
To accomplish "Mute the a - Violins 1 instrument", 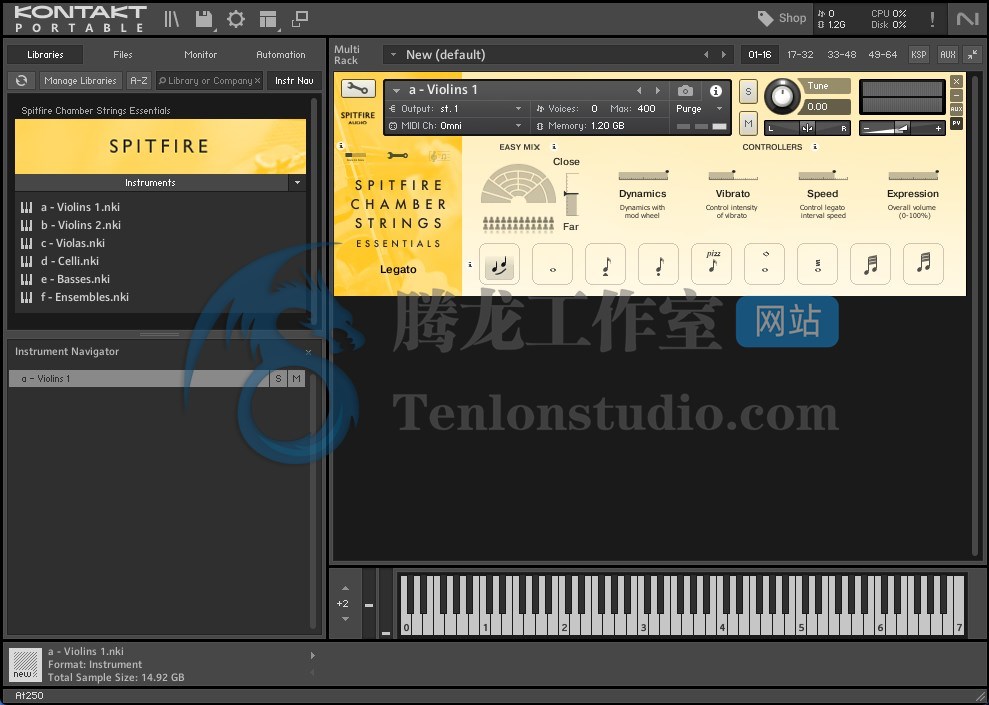I will [x=748, y=124].
